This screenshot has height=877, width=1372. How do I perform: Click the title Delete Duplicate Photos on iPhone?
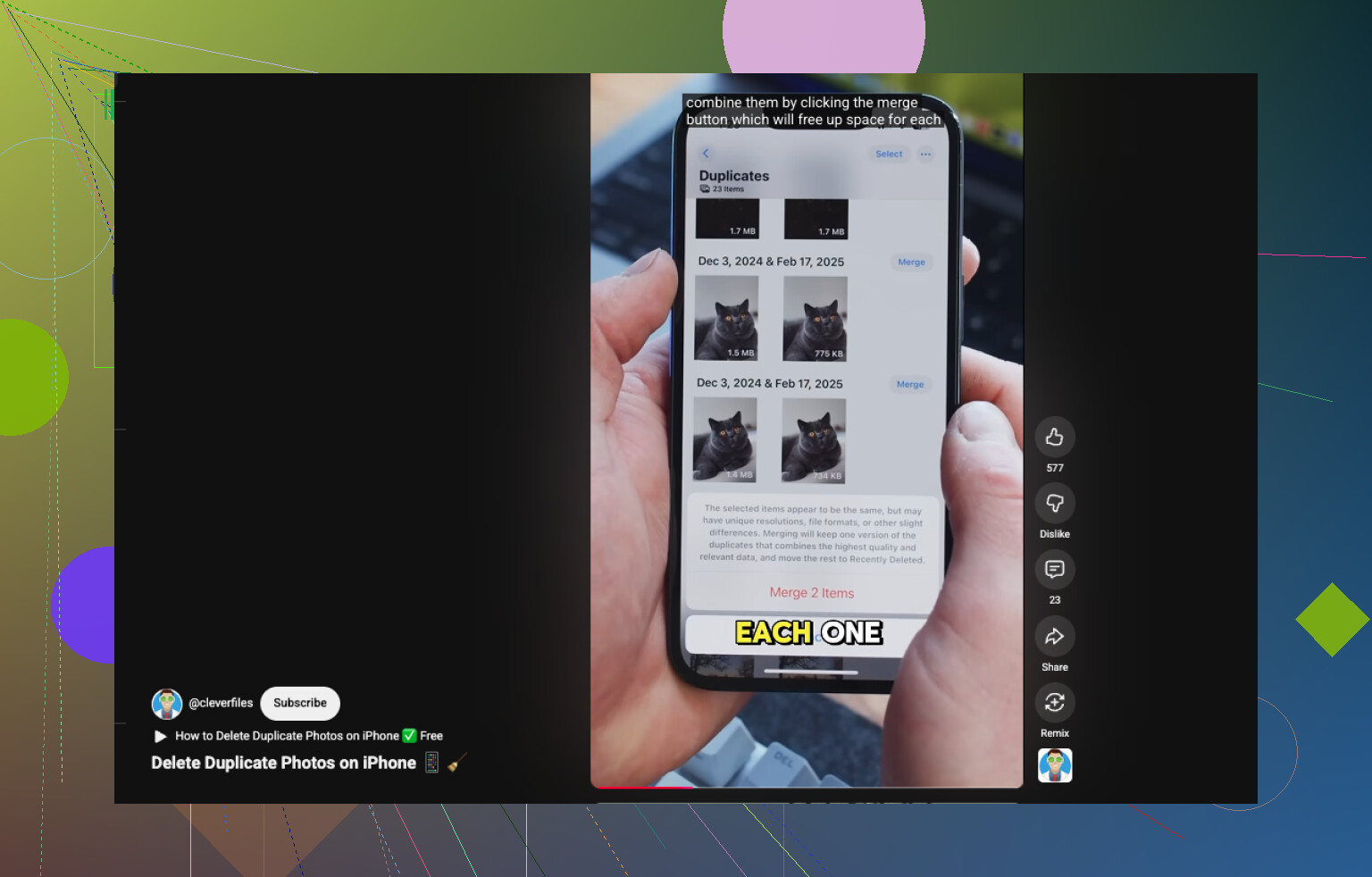(x=283, y=763)
